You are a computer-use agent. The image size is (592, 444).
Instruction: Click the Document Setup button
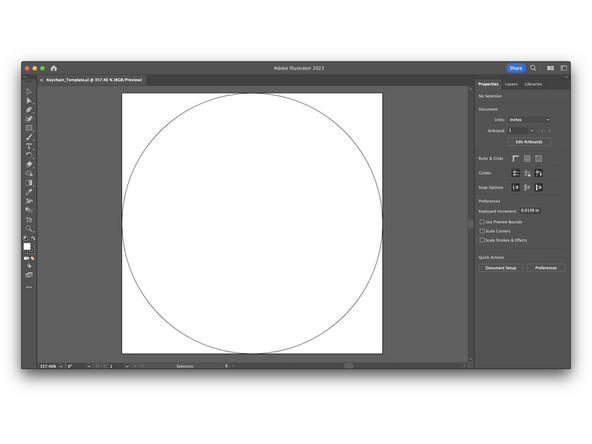pyautogui.click(x=501, y=268)
